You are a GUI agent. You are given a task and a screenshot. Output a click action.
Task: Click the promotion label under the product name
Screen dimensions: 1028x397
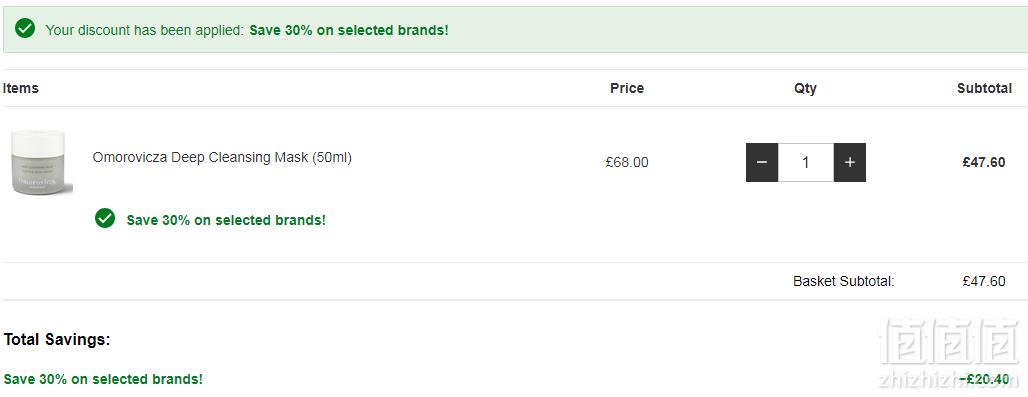click(x=226, y=220)
